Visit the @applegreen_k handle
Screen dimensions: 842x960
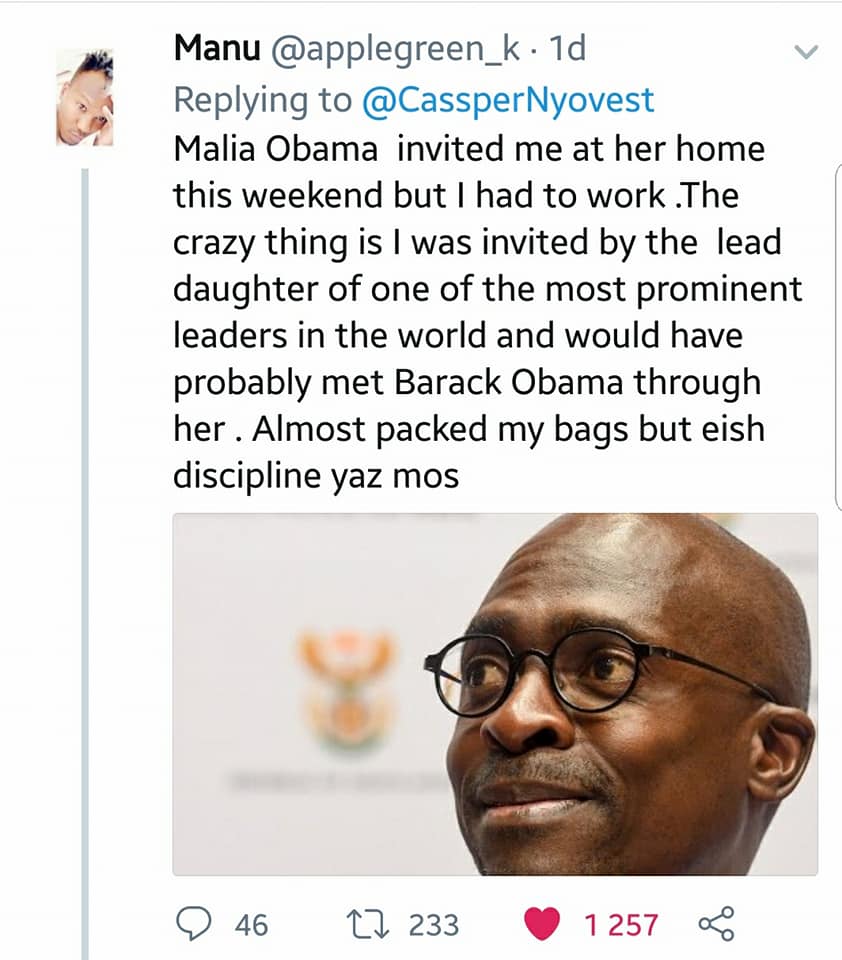[395, 49]
